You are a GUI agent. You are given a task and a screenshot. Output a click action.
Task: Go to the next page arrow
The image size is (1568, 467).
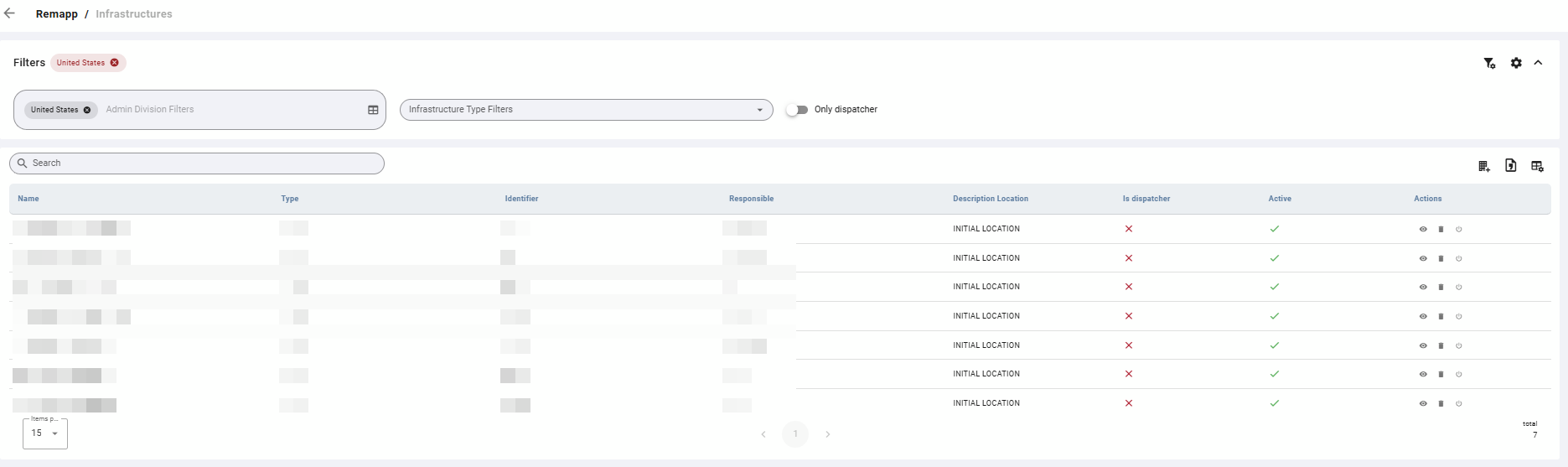[827, 434]
